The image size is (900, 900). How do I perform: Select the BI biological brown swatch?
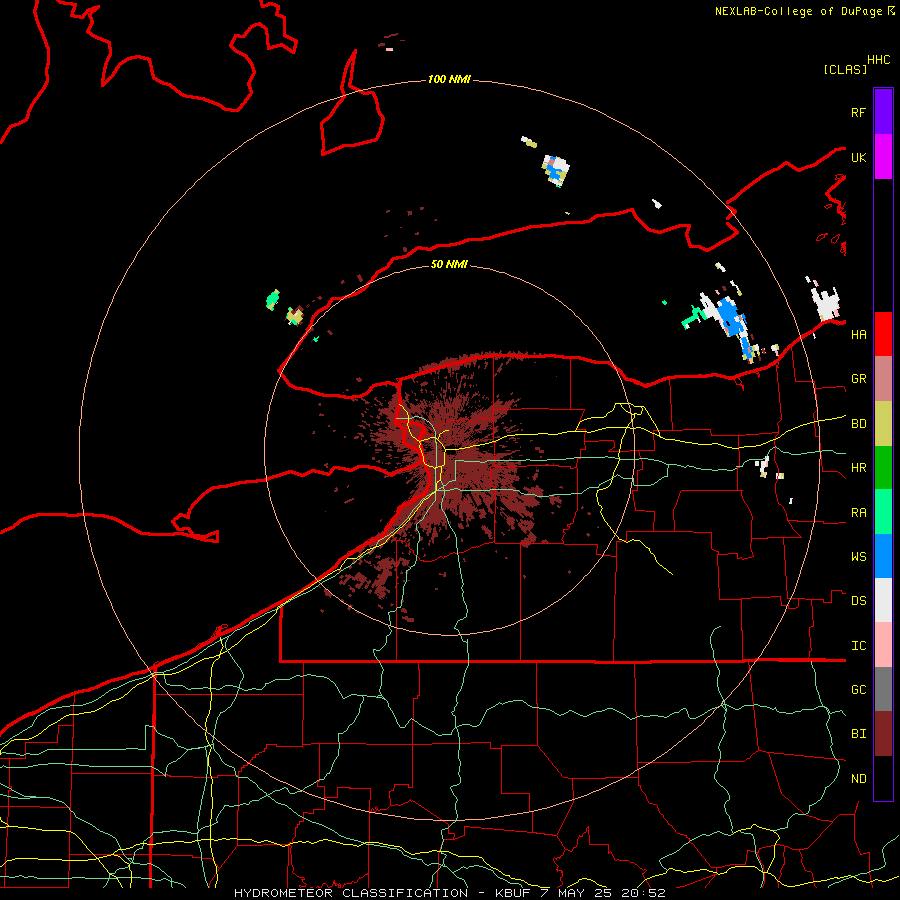[883, 734]
